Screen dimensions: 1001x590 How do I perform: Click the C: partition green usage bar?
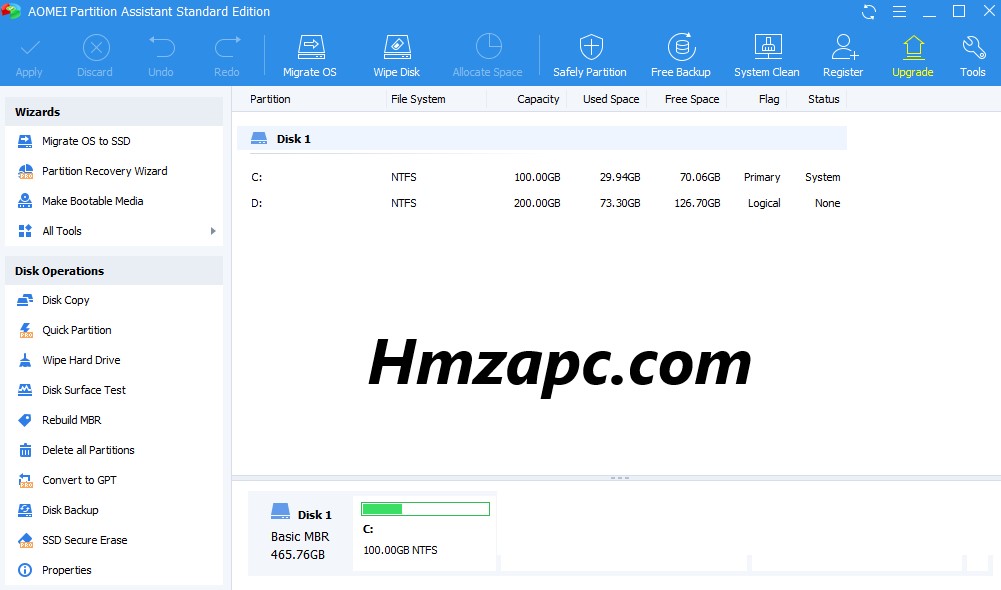pyautogui.click(x=425, y=509)
